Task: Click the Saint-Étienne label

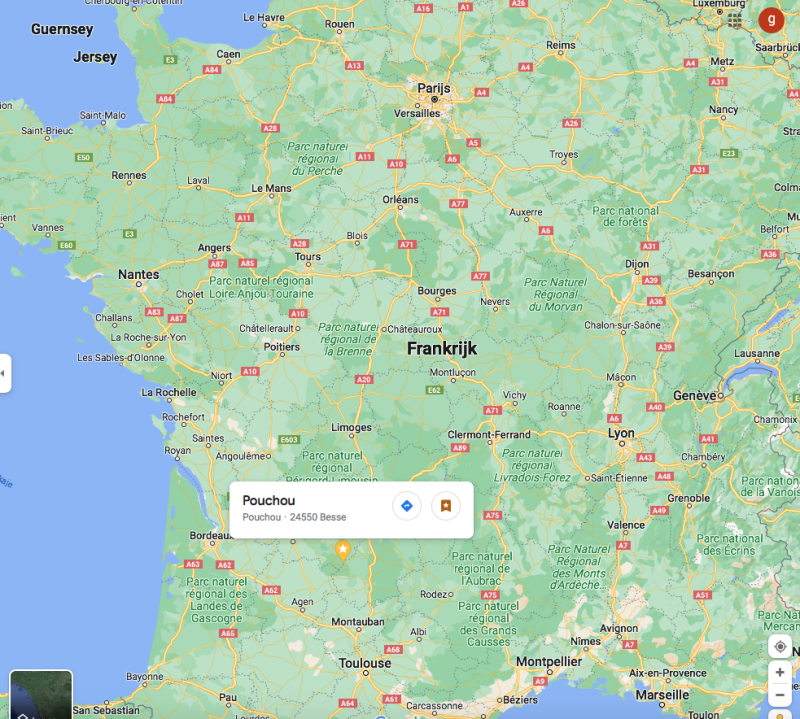Action: [x=619, y=478]
